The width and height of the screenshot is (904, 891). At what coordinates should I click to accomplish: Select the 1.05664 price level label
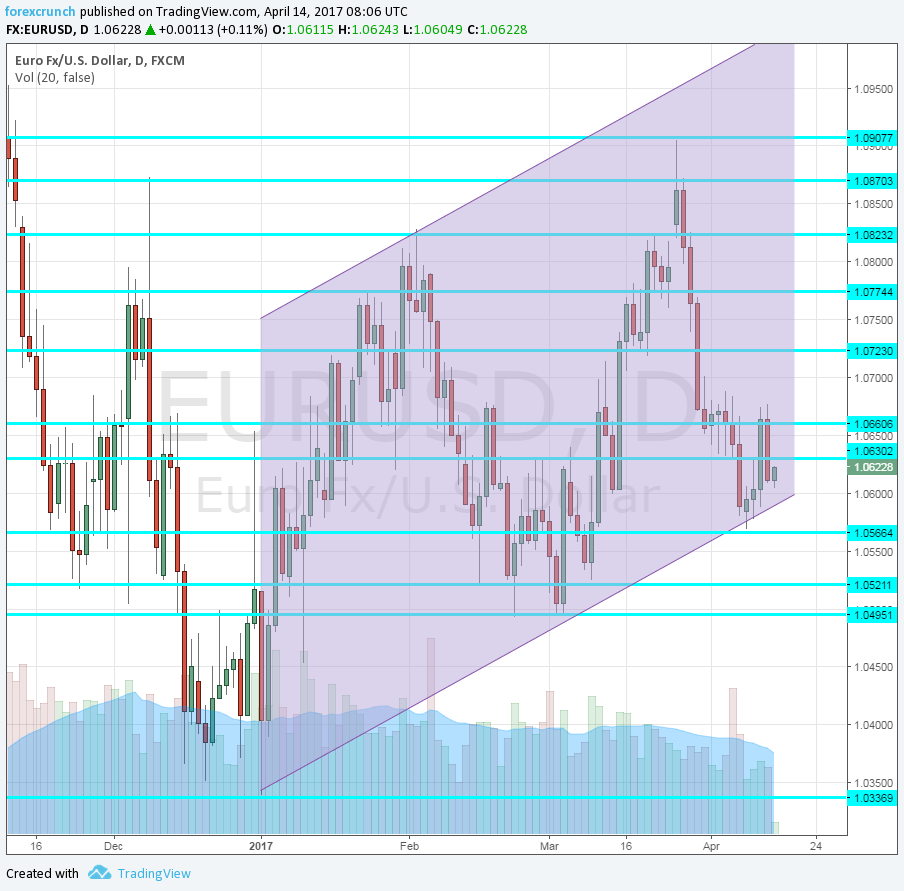[872, 533]
